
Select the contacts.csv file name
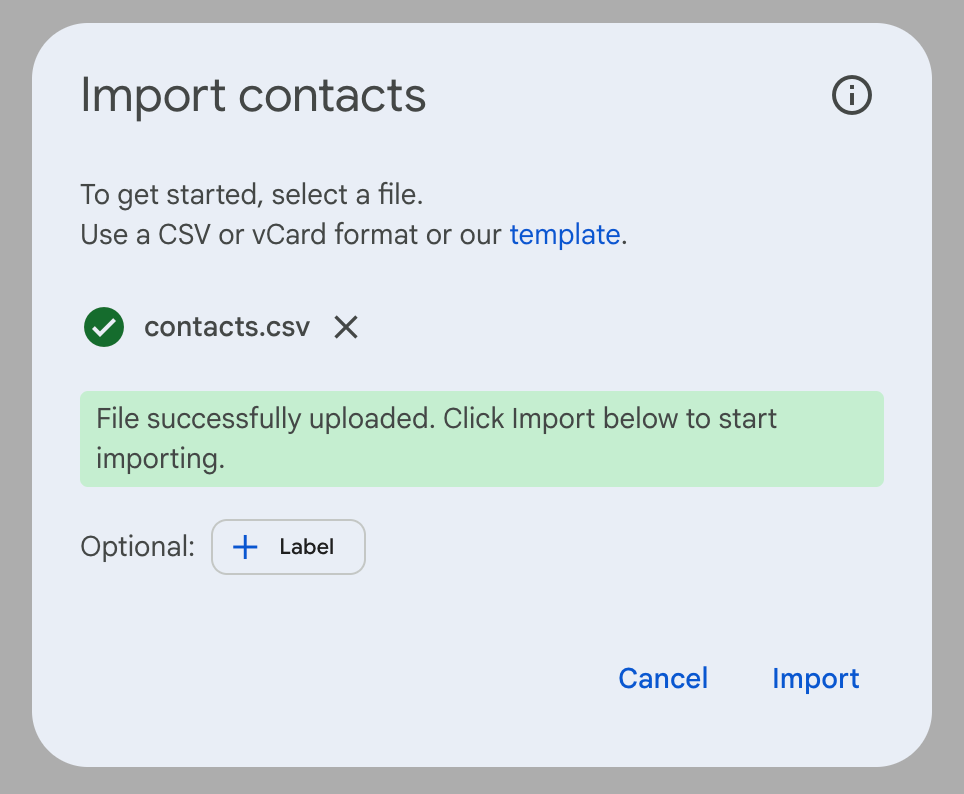(227, 327)
